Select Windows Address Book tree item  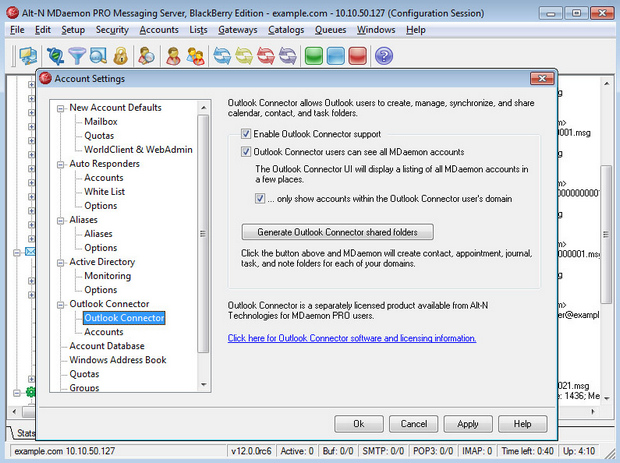118,360
